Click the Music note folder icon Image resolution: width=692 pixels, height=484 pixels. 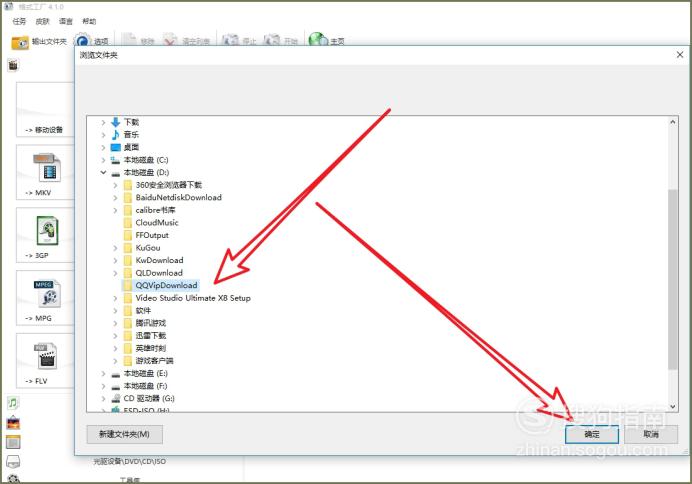pos(116,135)
